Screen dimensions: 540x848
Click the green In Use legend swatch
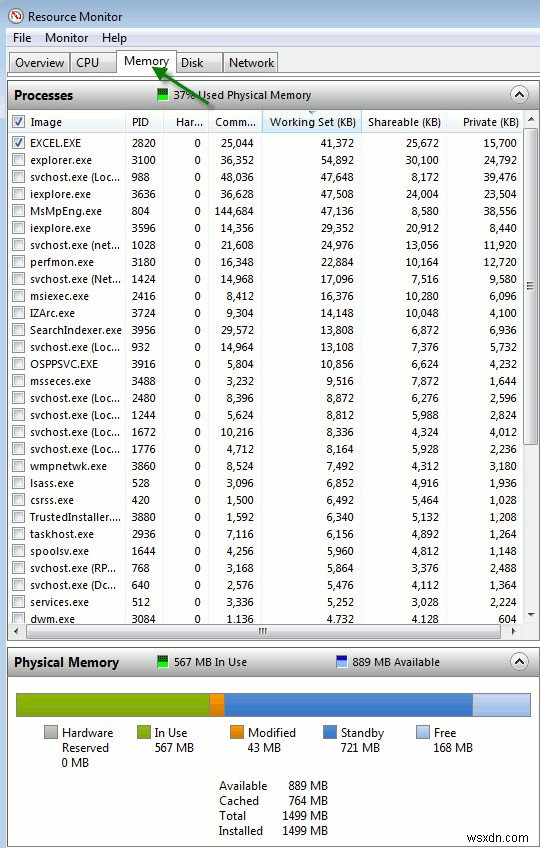143,732
